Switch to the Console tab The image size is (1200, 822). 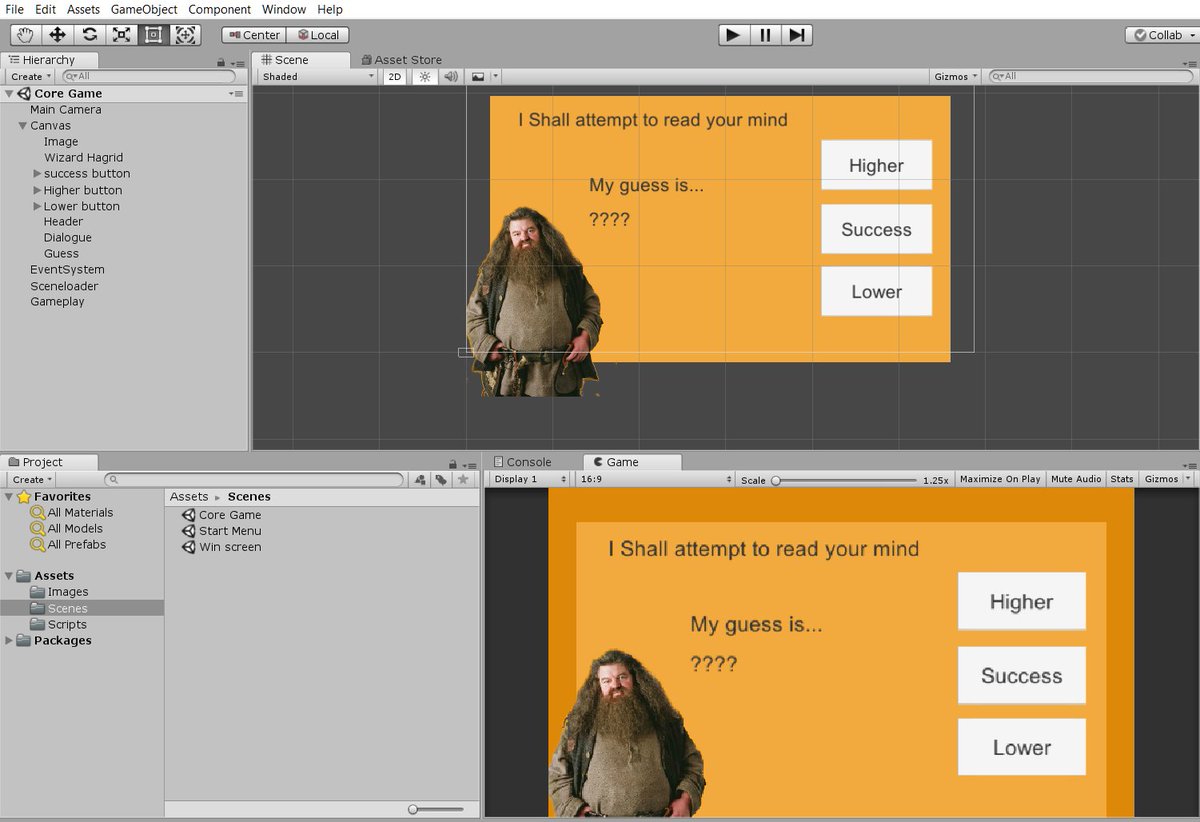[522, 462]
